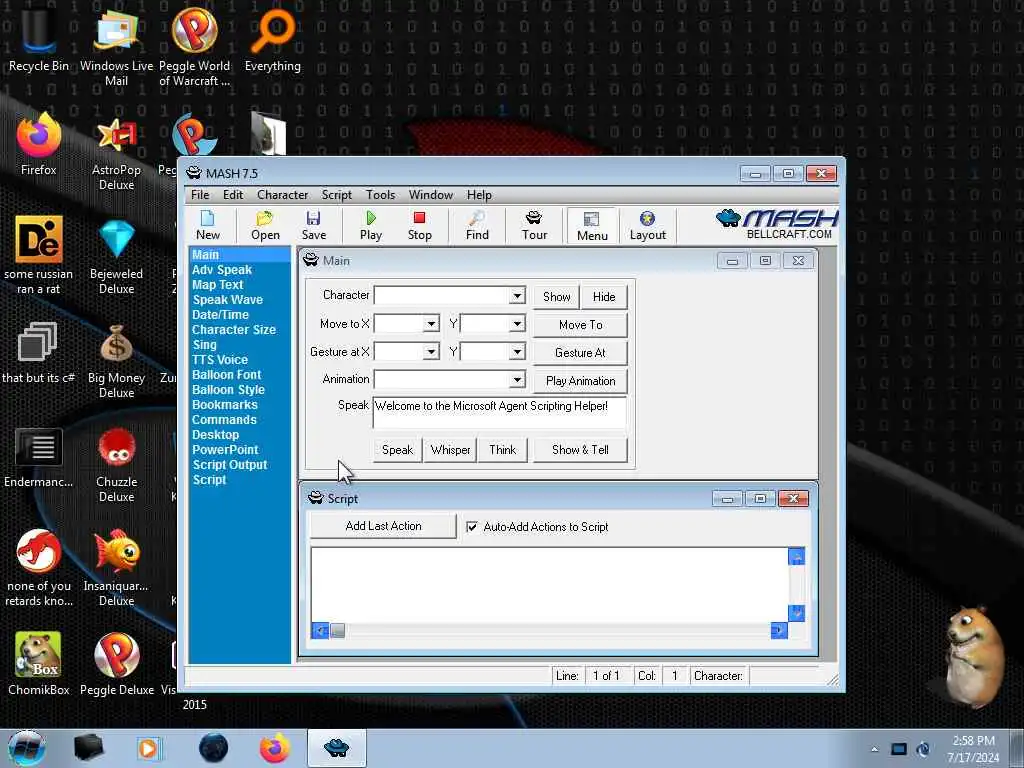Click the Windows Start orb
1024x768 pixels.
(27, 748)
